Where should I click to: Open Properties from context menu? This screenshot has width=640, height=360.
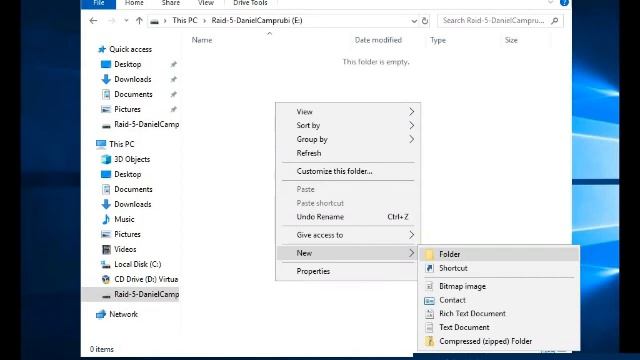(x=348, y=271)
